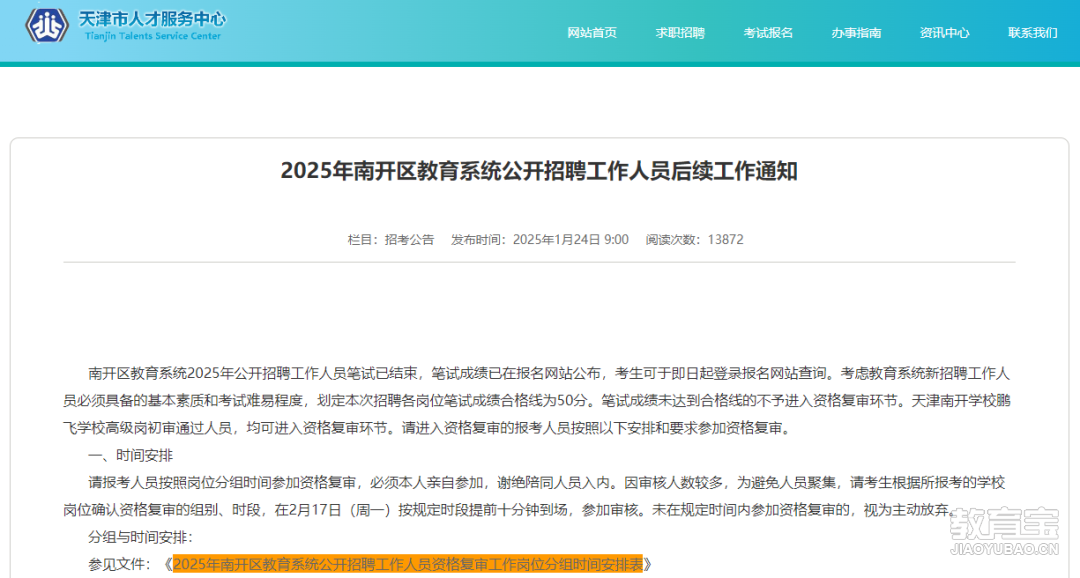Open the 网站首页 navigation item
Image resolution: width=1080 pixels, height=578 pixels.
(x=592, y=32)
